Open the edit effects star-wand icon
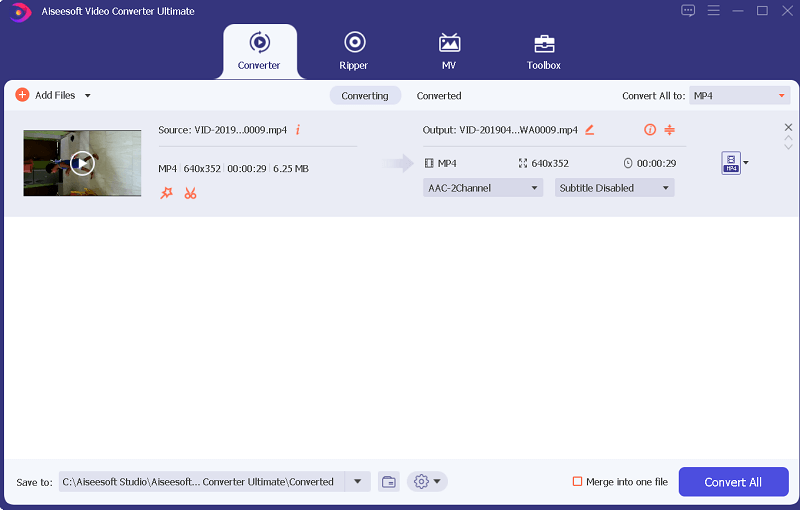This screenshot has width=800, height=510. (x=167, y=192)
